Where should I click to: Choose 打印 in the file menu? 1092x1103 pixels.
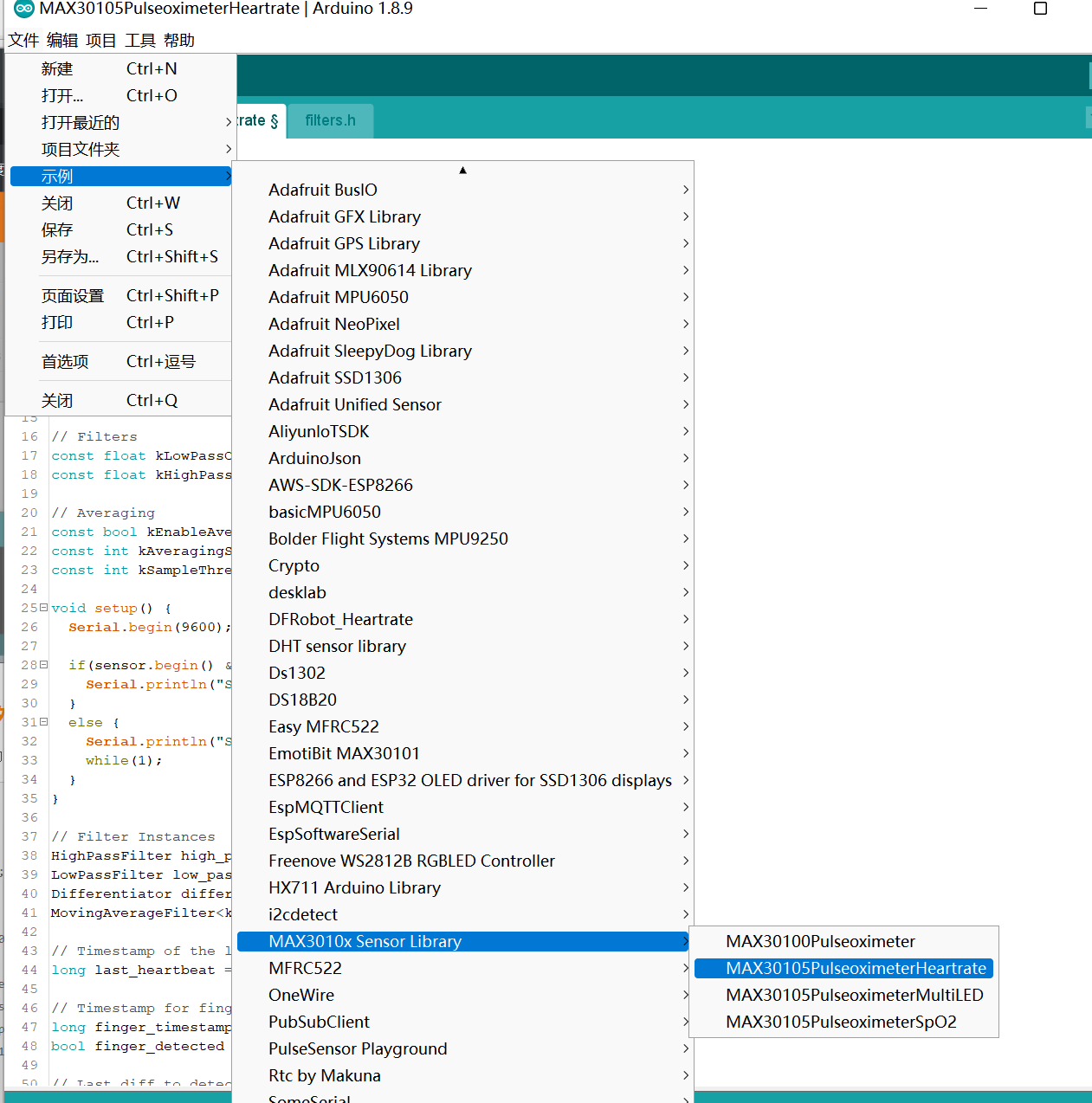(121, 322)
